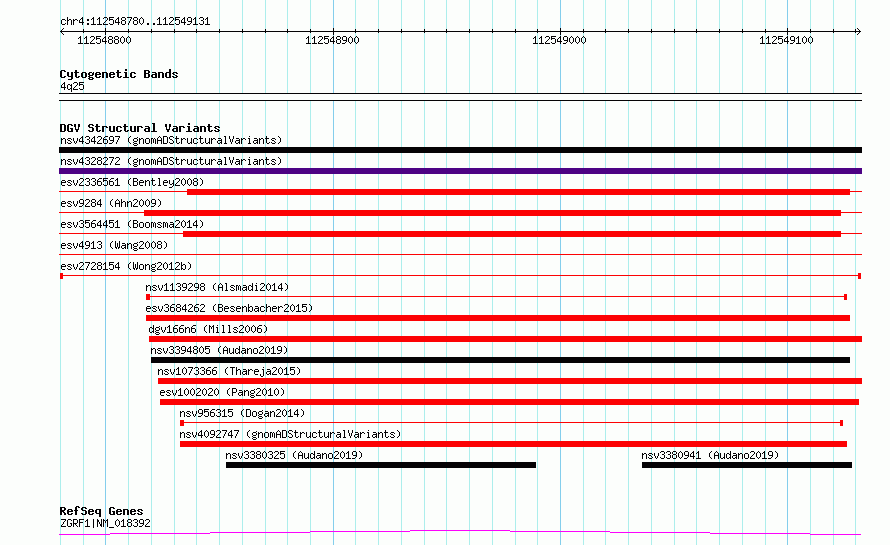The image size is (890, 545).
Task: Select variant label esv1002020 (Pang2010)
Action: click(x=222, y=392)
